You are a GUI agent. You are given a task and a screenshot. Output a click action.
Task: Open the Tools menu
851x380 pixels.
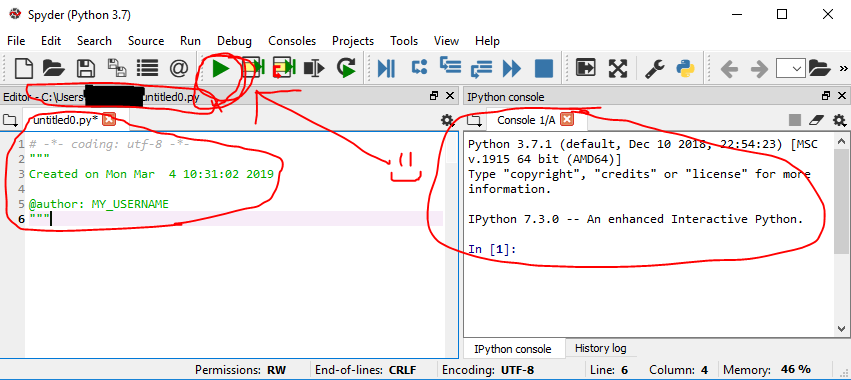point(404,41)
